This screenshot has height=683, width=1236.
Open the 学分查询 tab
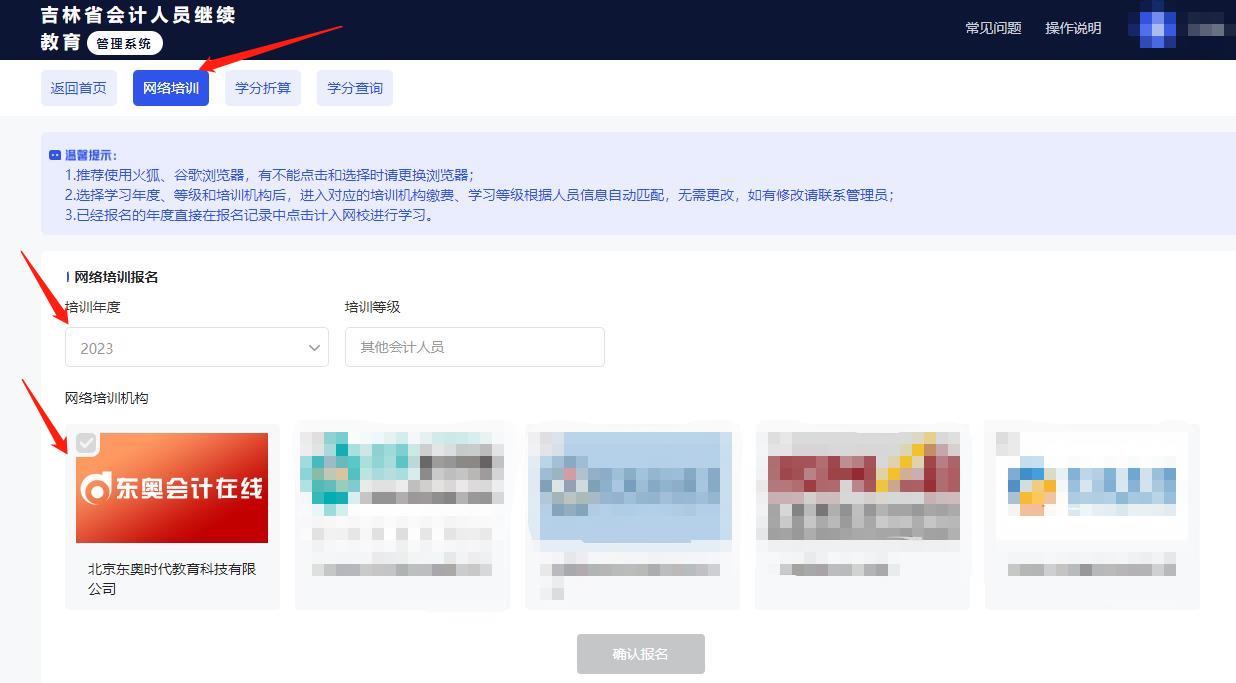354,88
